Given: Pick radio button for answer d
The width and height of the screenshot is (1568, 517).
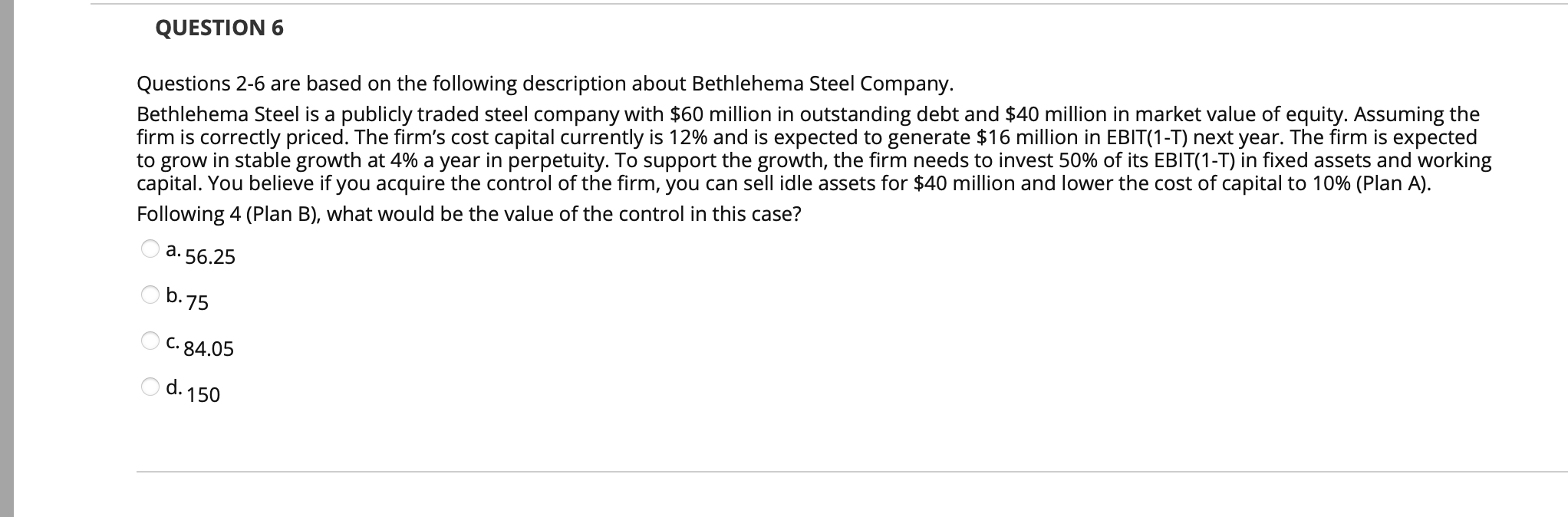Looking at the screenshot, I should [x=149, y=387].
